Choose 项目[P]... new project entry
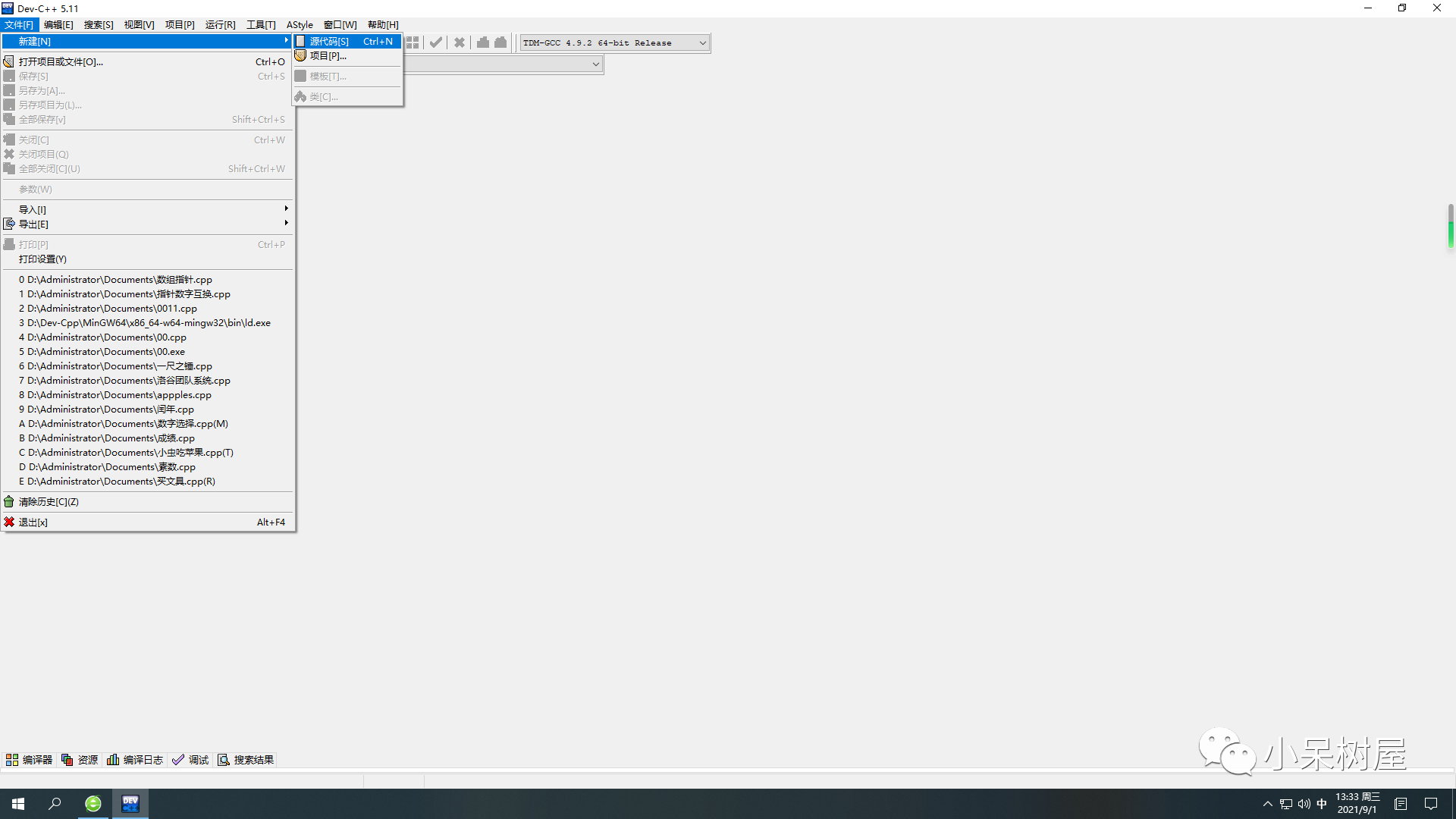This screenshot has height=819, width=1456. pyautogui.click(x=328, y=56)
